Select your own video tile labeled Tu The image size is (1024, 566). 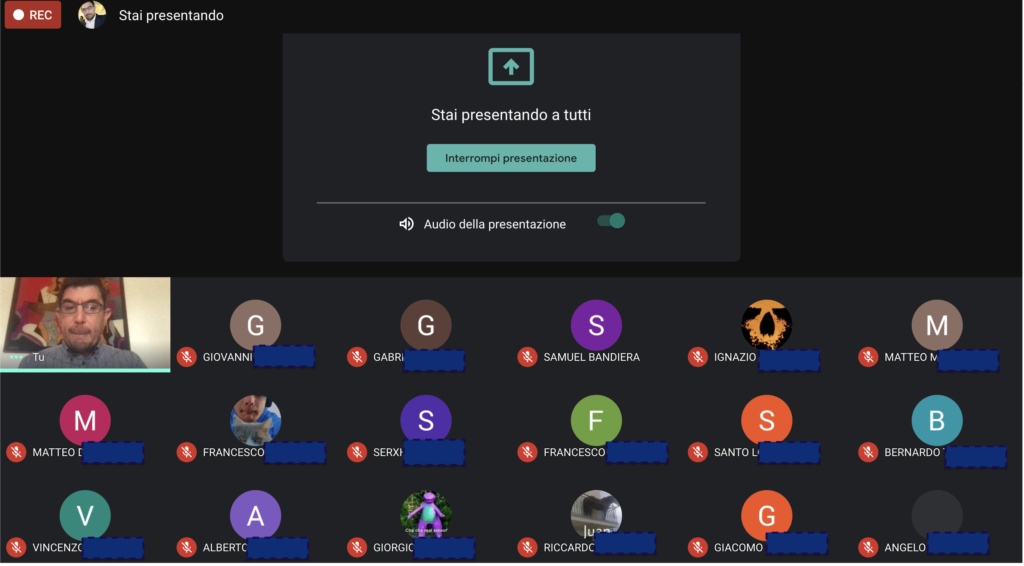coord(86,324)
